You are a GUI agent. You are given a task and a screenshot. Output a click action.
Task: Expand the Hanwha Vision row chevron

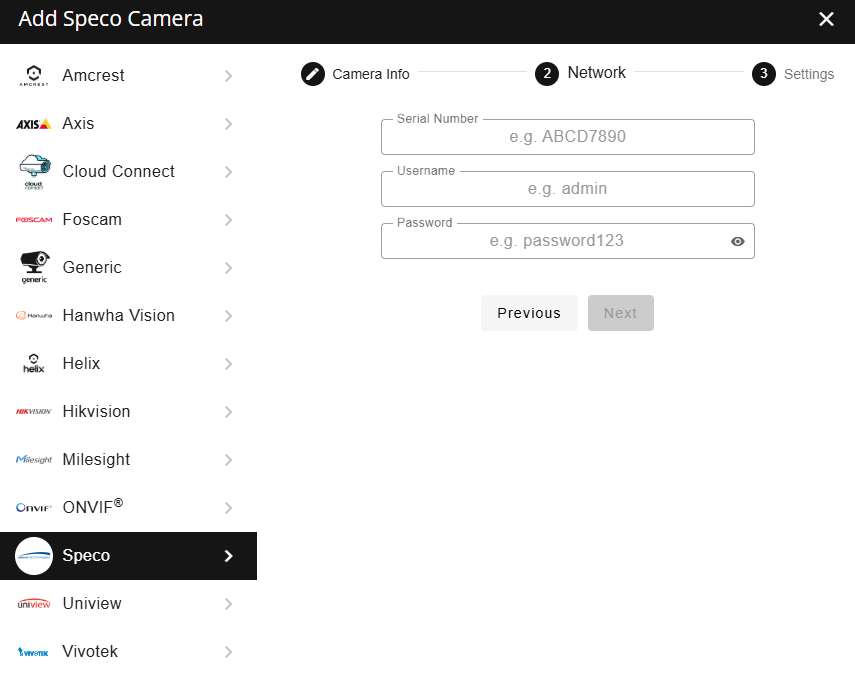tap(228, 316)
